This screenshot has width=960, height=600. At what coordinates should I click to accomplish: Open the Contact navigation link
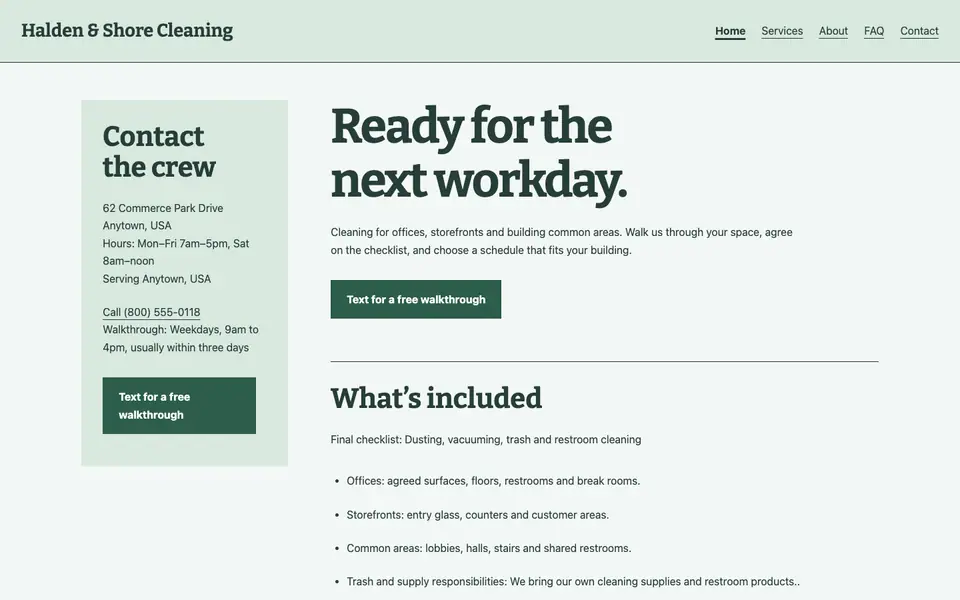(919, 31)
